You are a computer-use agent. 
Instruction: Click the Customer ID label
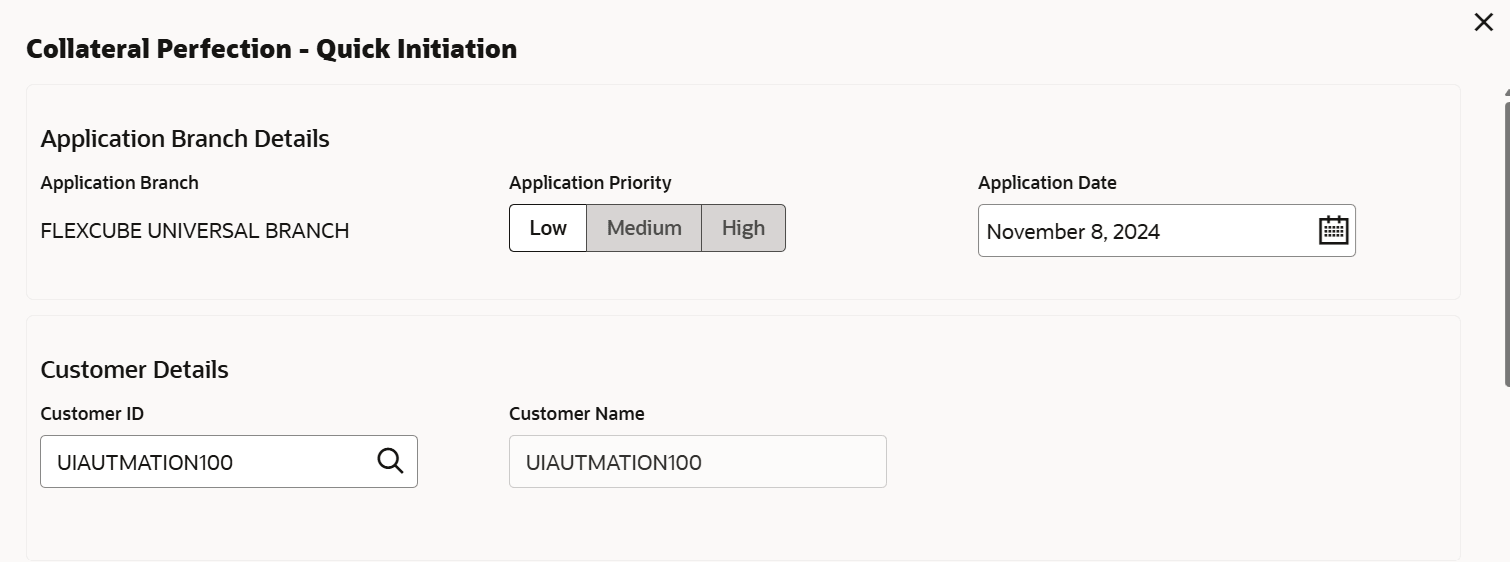tap(92, 414)
